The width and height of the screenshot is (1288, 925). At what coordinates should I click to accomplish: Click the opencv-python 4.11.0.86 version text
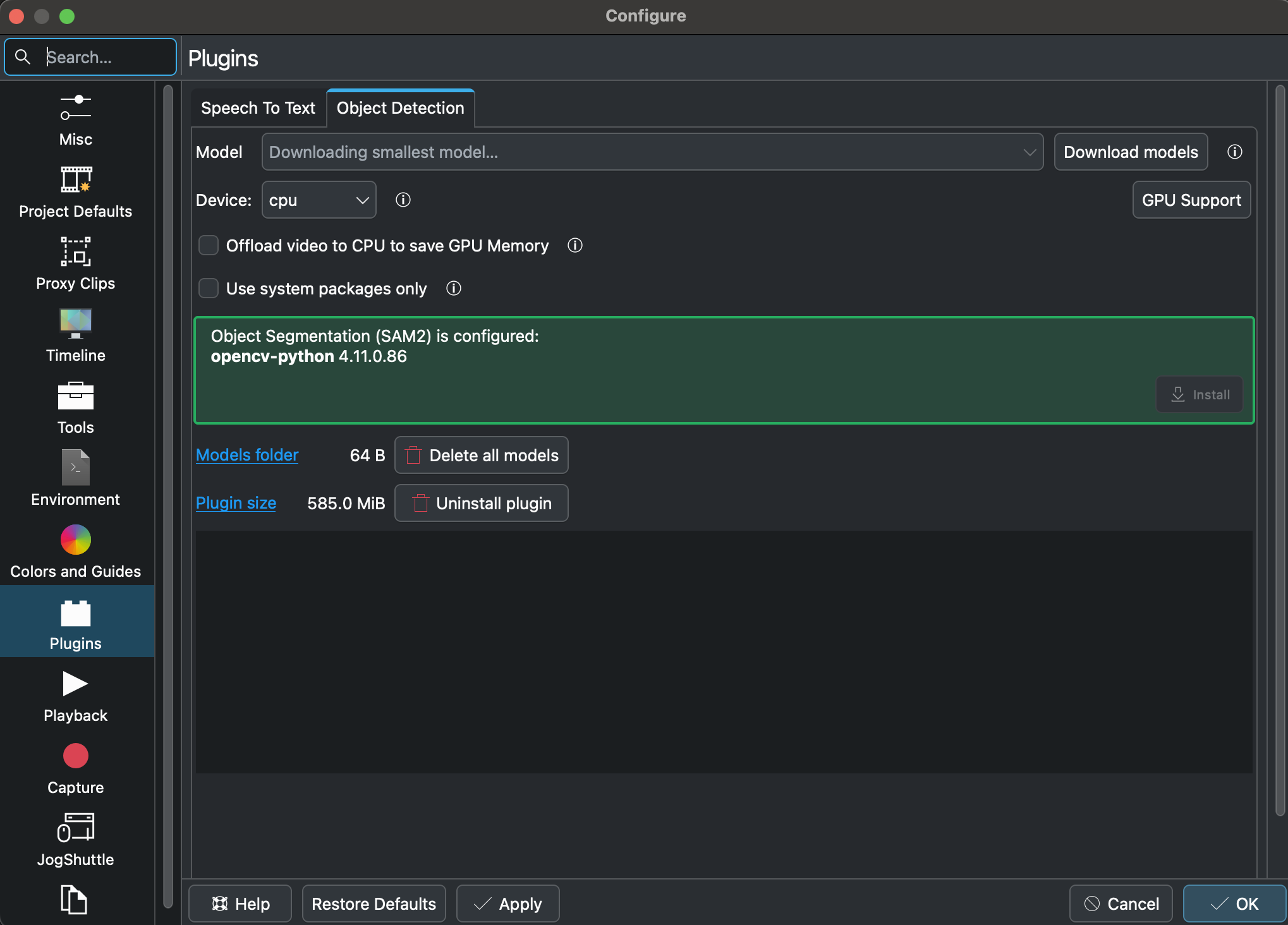308,356
